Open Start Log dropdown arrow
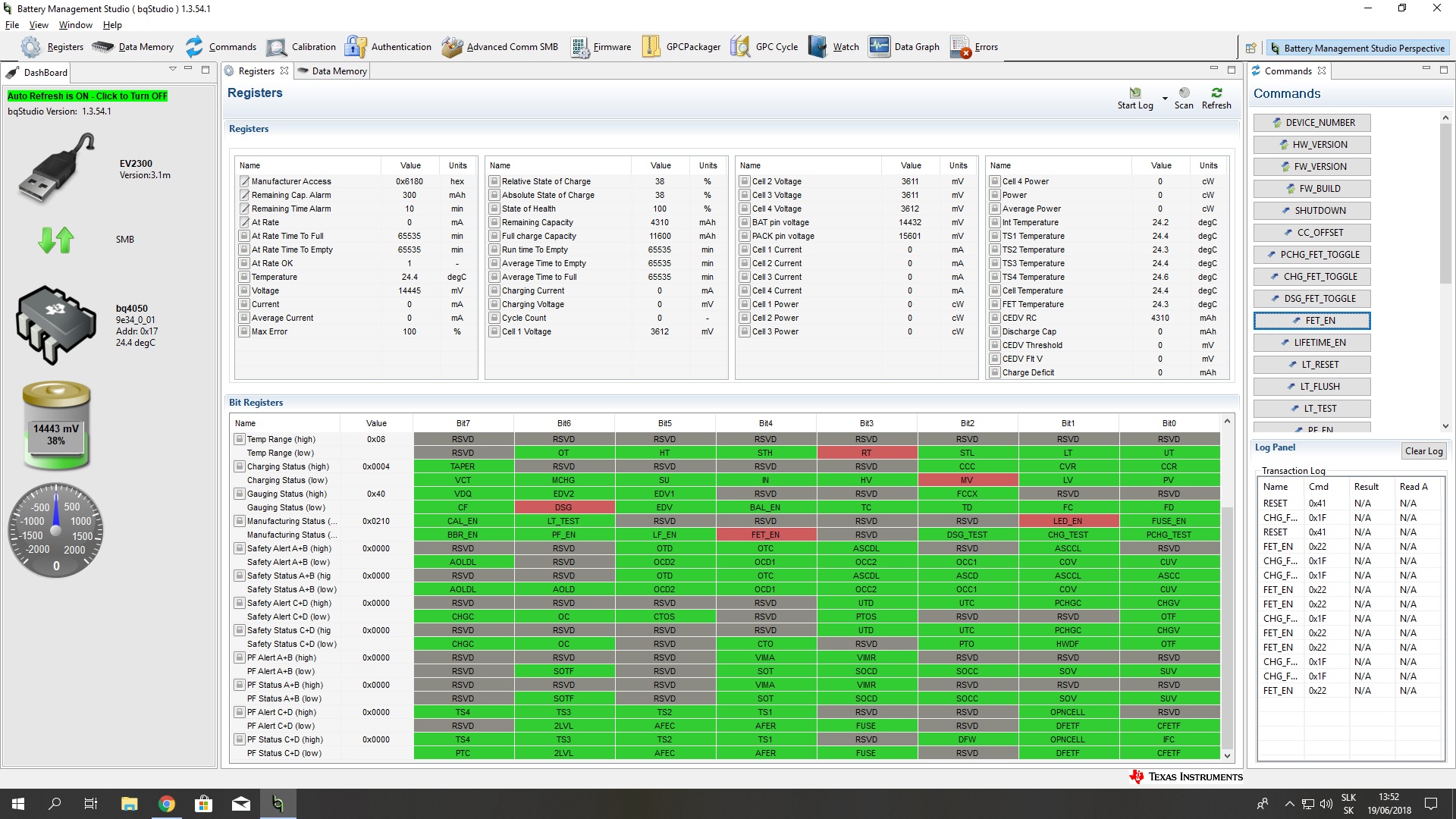Image resolution: width=1456 pixels, height=819 pixels. (1165, 99)
